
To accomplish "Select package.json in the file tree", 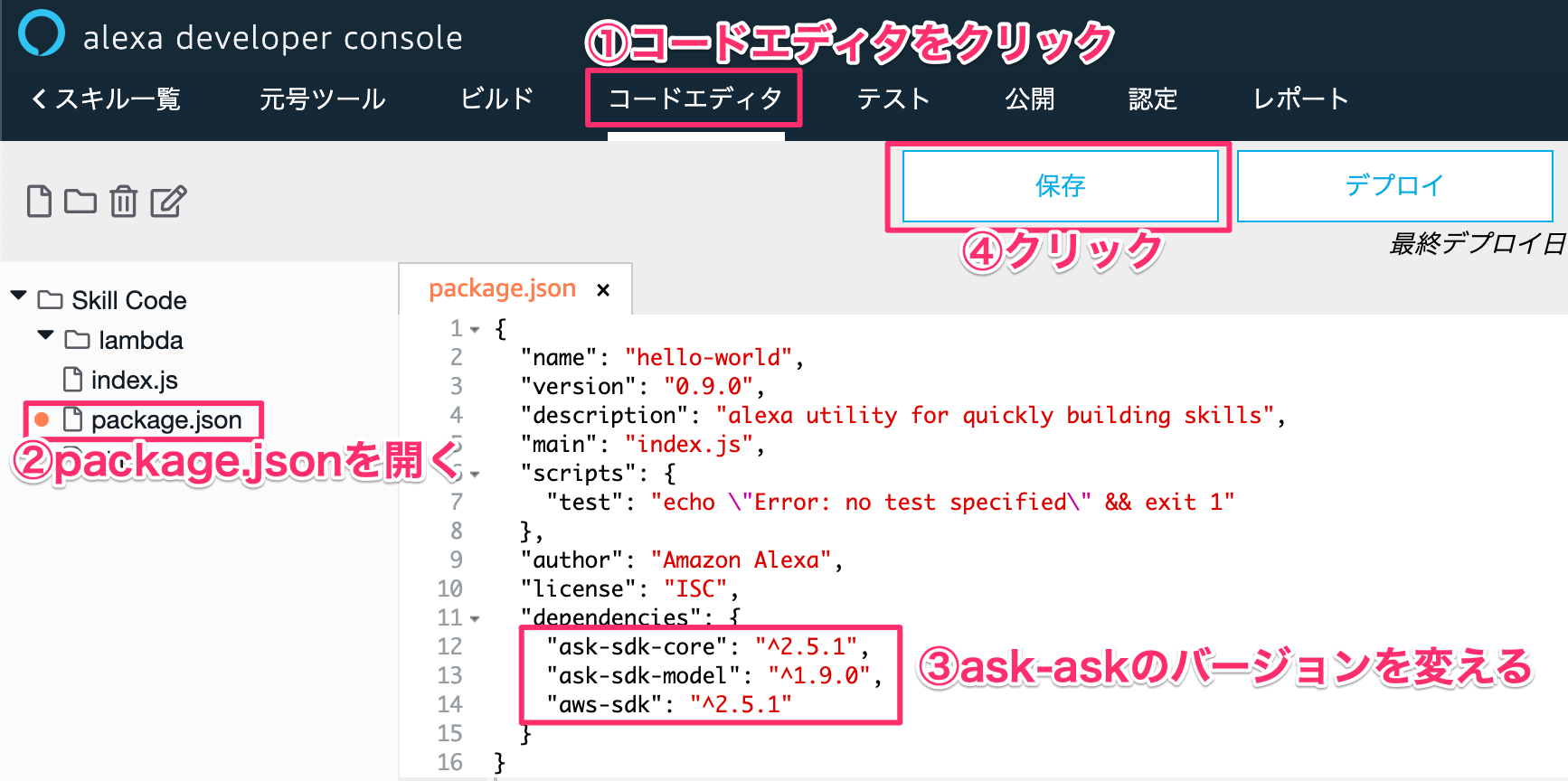I will [166, 419].
